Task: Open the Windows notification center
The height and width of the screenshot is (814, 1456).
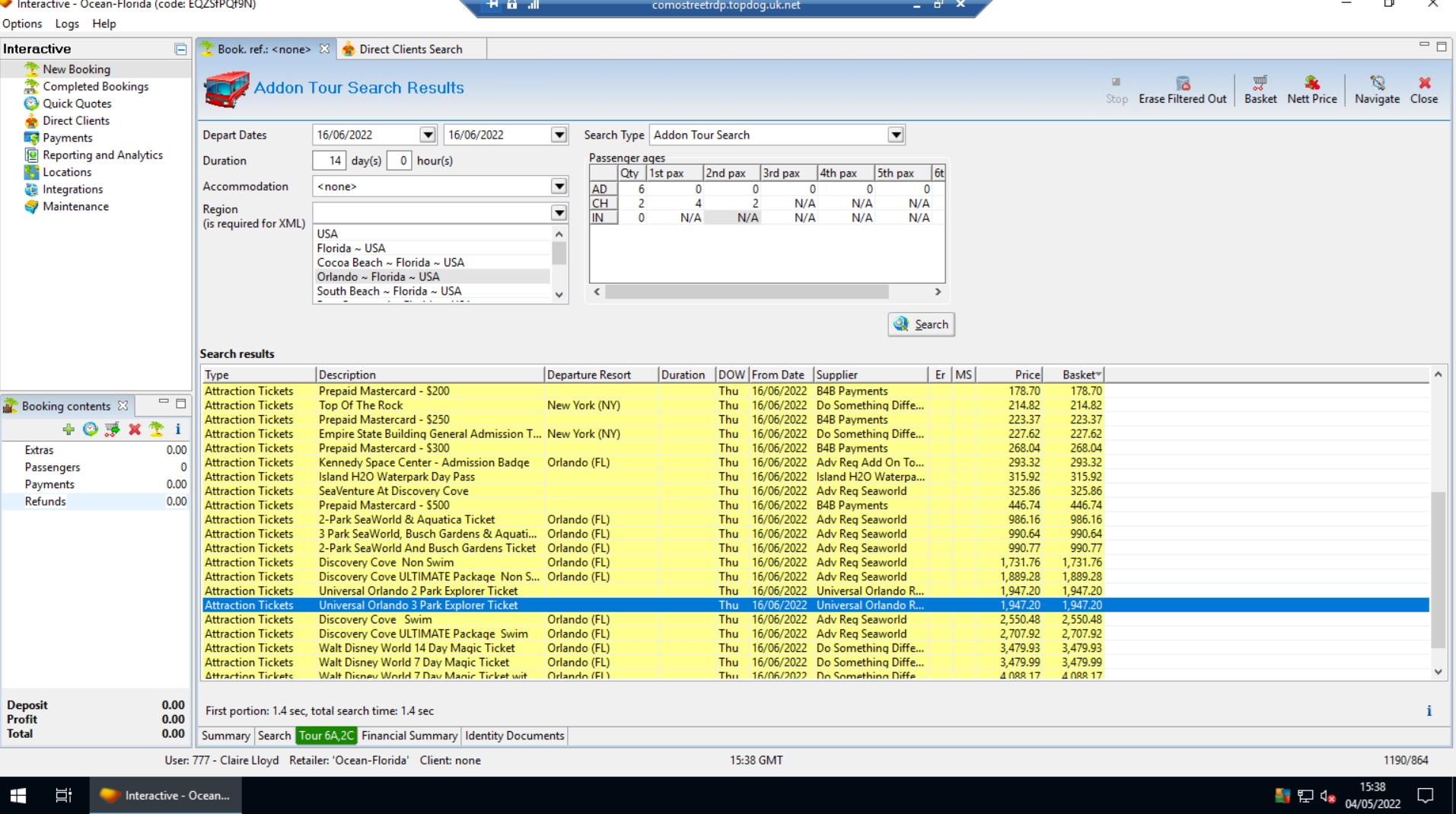Action: tap(1426, 796)
